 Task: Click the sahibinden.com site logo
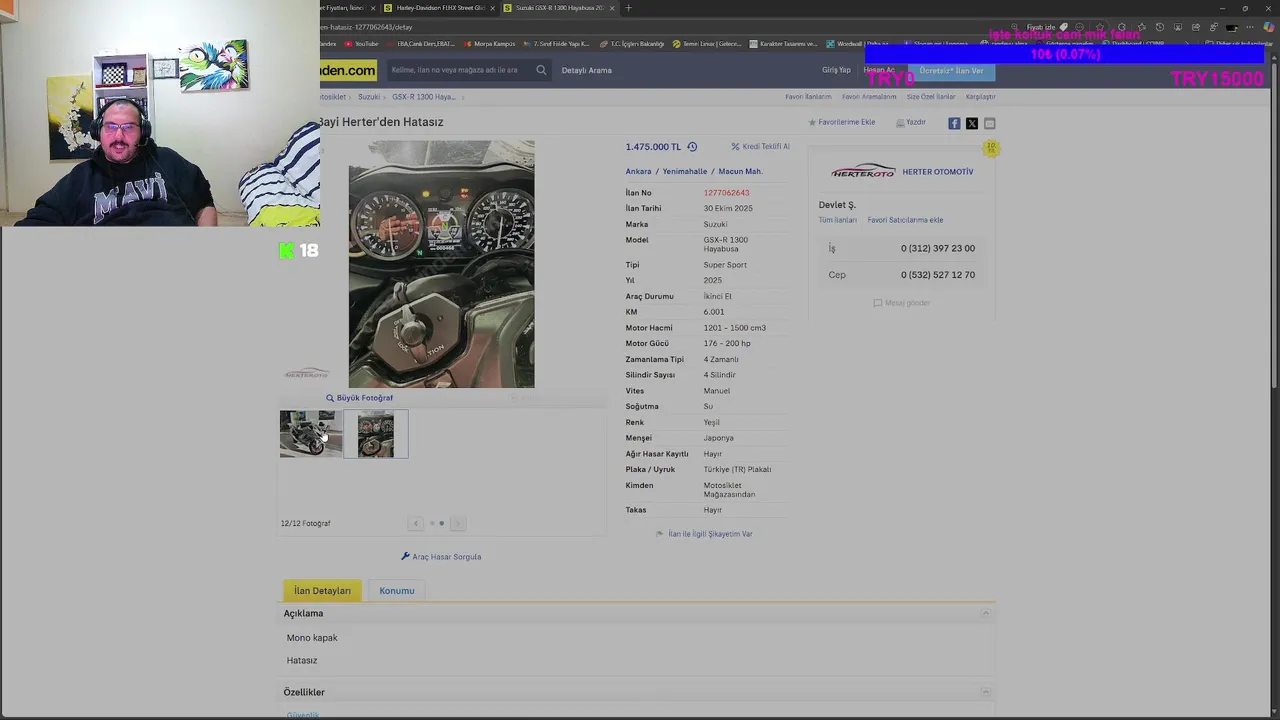(x=348, y=70)
